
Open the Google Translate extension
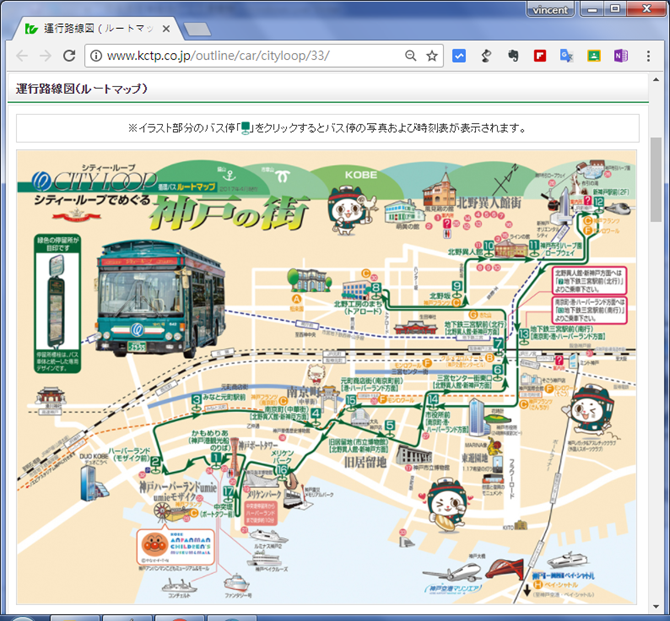[x=567, y=56]
